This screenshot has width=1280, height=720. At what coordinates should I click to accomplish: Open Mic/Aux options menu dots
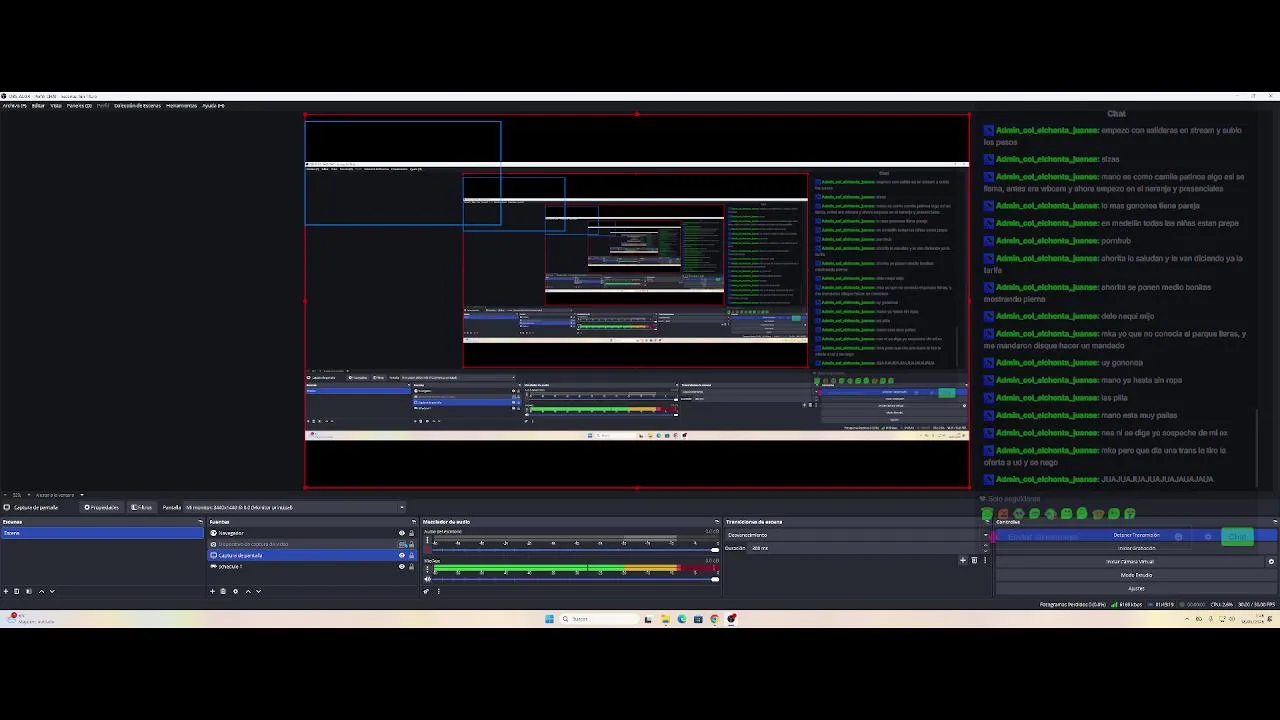click(428, 569)
